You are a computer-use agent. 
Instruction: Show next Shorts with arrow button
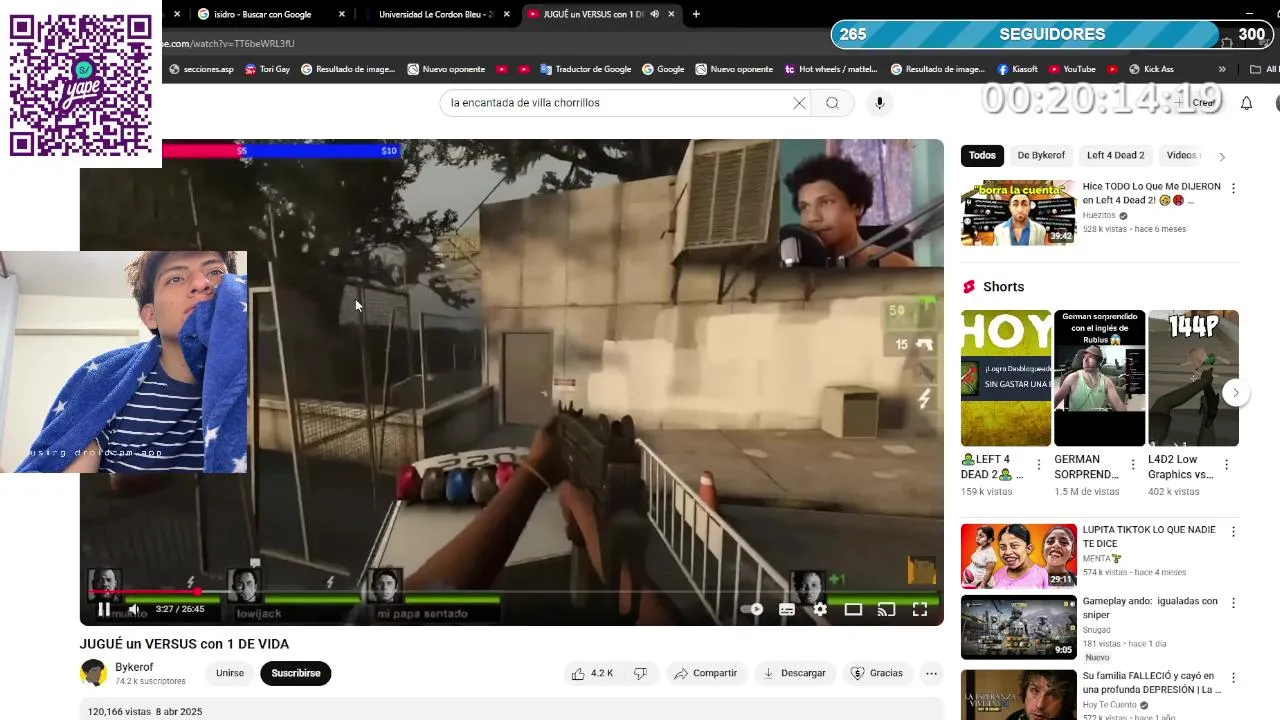point(1235,392)
